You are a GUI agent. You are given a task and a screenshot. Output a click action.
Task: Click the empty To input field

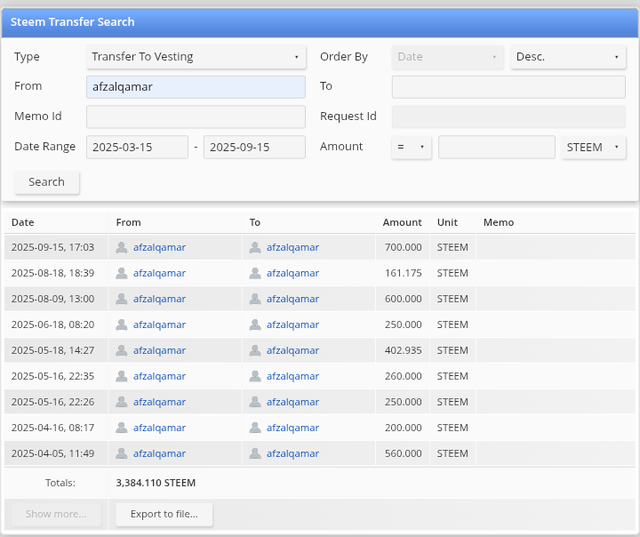tap(509, 87)
